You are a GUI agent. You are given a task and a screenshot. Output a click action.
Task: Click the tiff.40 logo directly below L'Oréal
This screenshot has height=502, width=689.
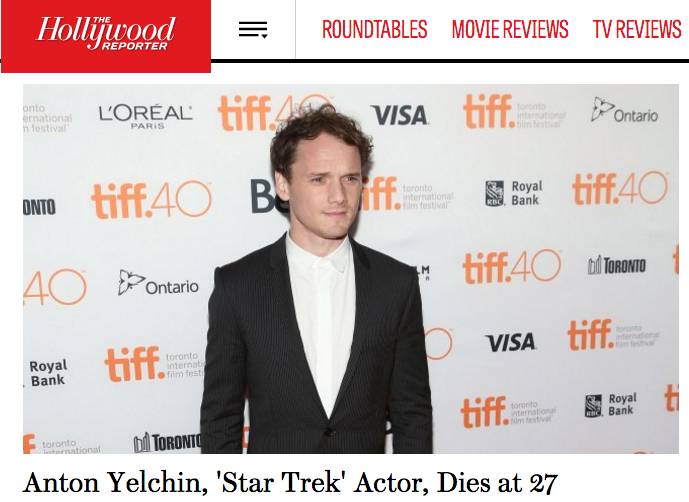pyautogui.click(x=152, y=200)
